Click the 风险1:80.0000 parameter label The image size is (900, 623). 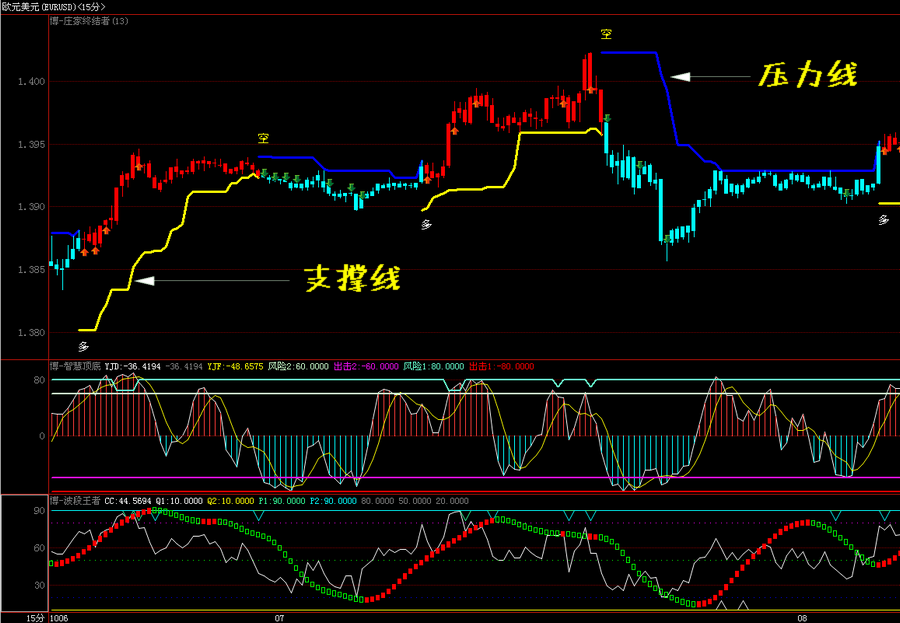coord(433,366)
